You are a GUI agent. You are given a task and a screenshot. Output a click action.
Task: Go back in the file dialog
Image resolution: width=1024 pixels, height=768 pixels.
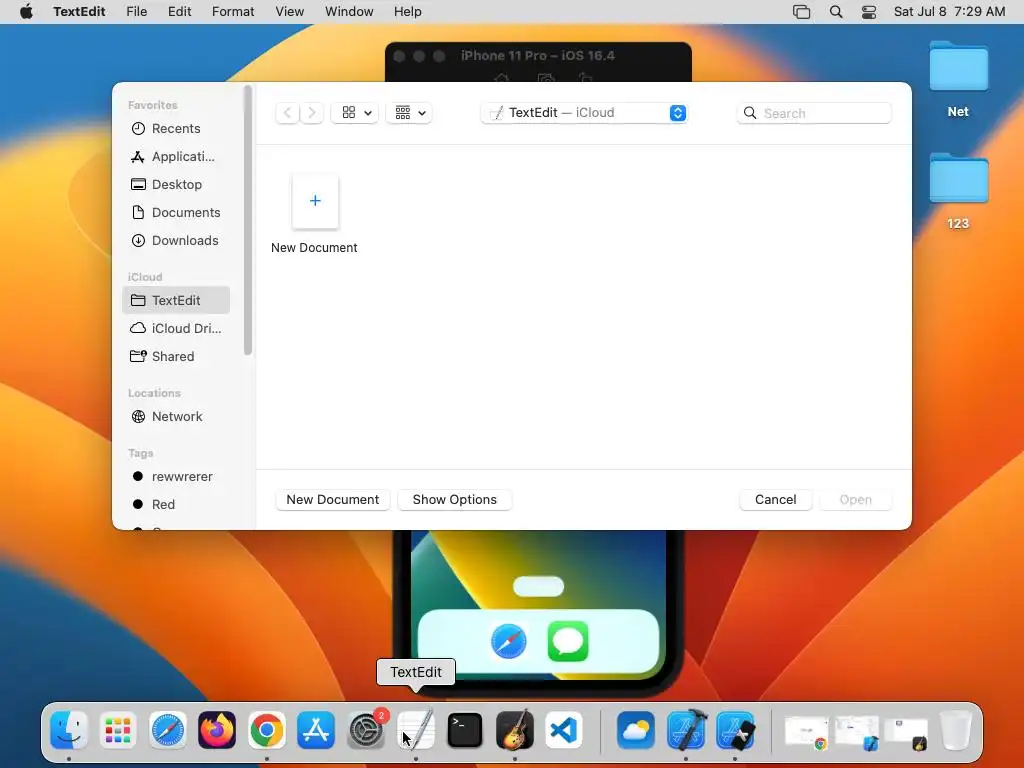[x=287, y=113]
